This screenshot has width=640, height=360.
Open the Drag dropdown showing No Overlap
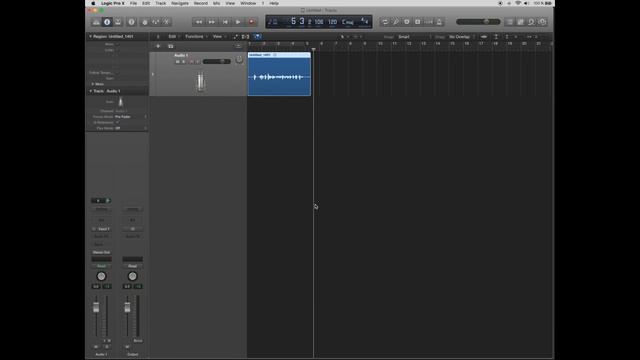click(462, 37)
